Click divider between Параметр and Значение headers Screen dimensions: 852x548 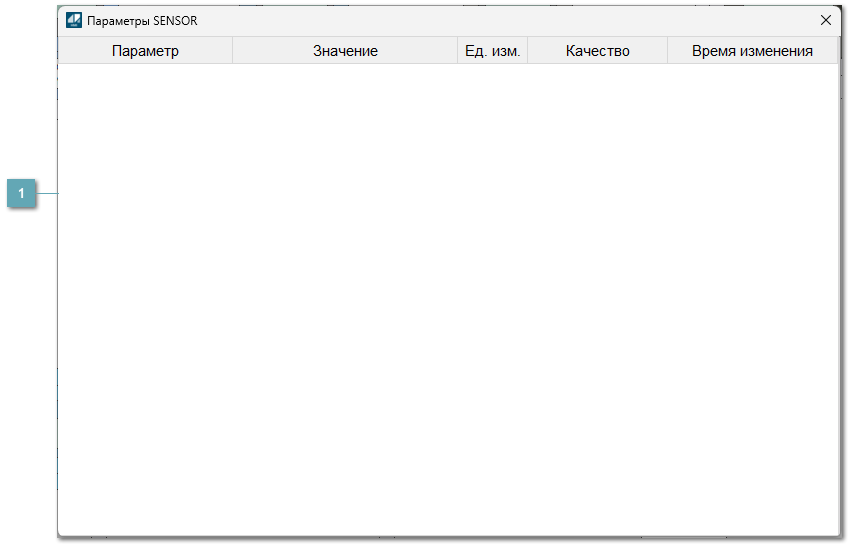[232, 51]
